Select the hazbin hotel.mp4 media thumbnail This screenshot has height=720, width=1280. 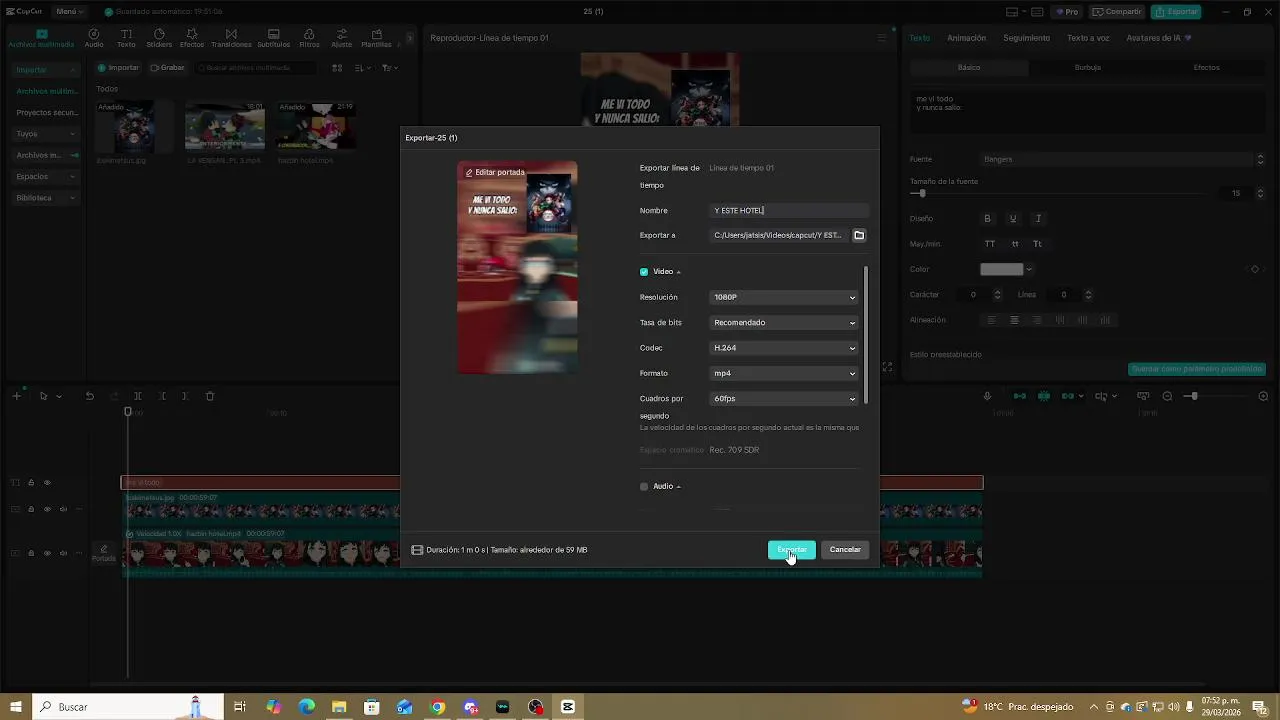click(316, 128)
